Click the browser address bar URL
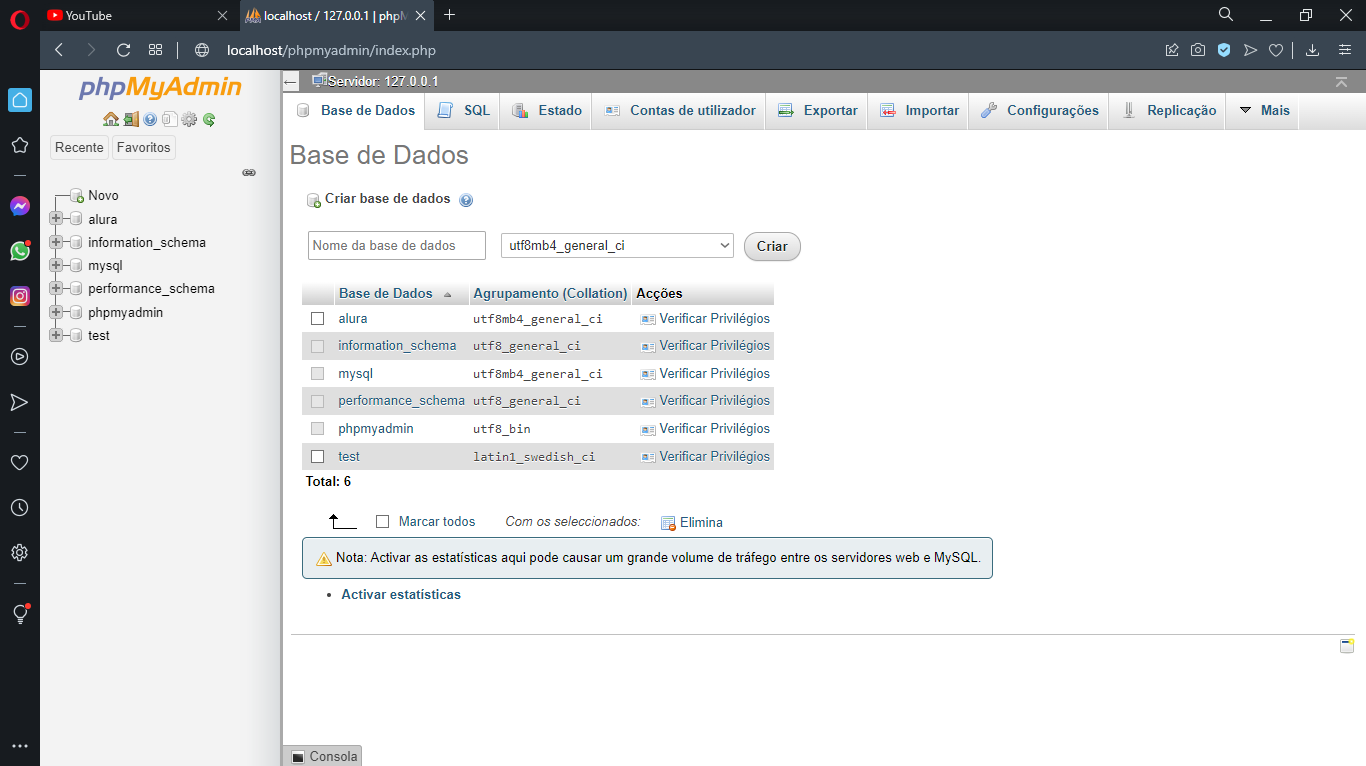This screenshot has width=1366, height=766. (331, 50)
